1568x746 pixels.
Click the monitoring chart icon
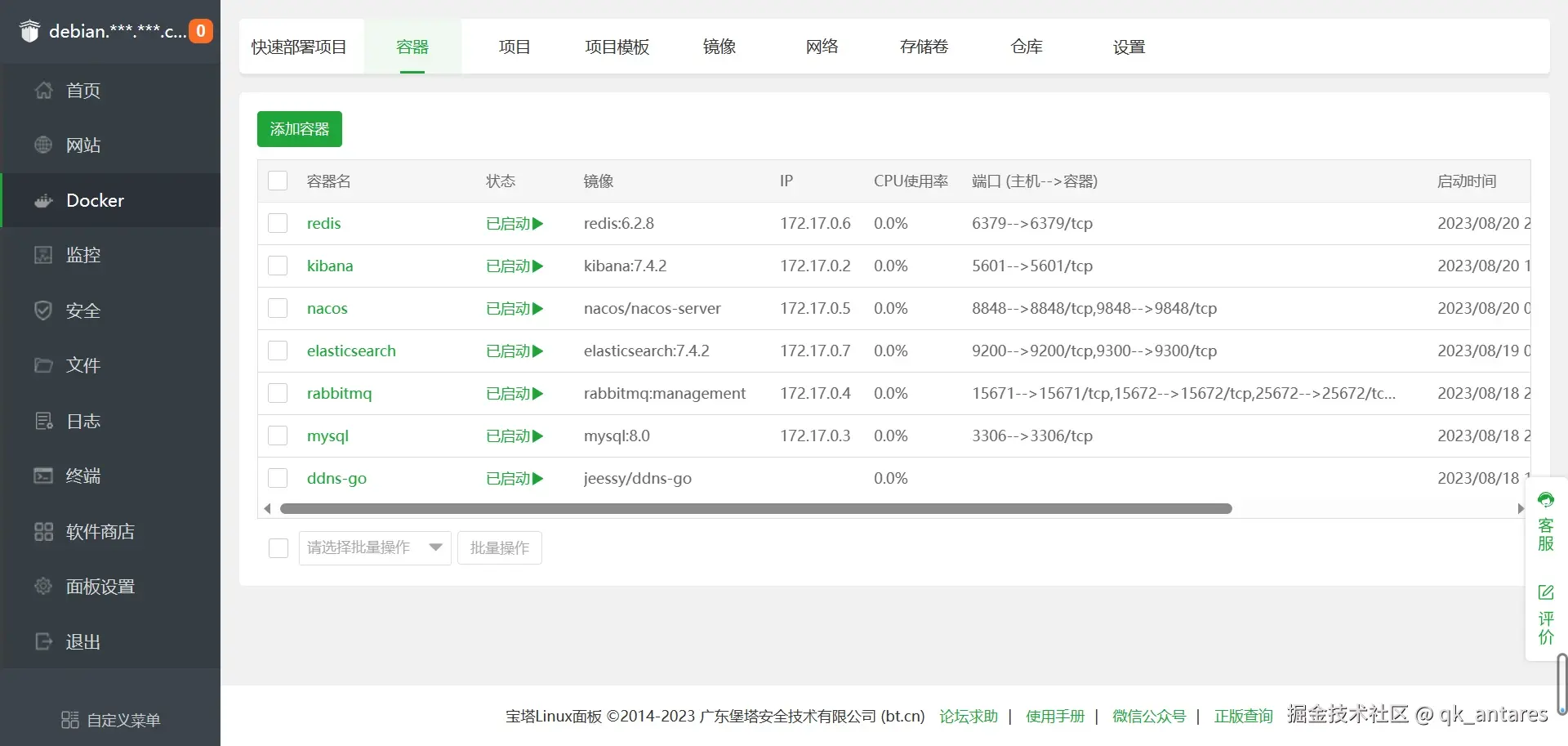43,255
